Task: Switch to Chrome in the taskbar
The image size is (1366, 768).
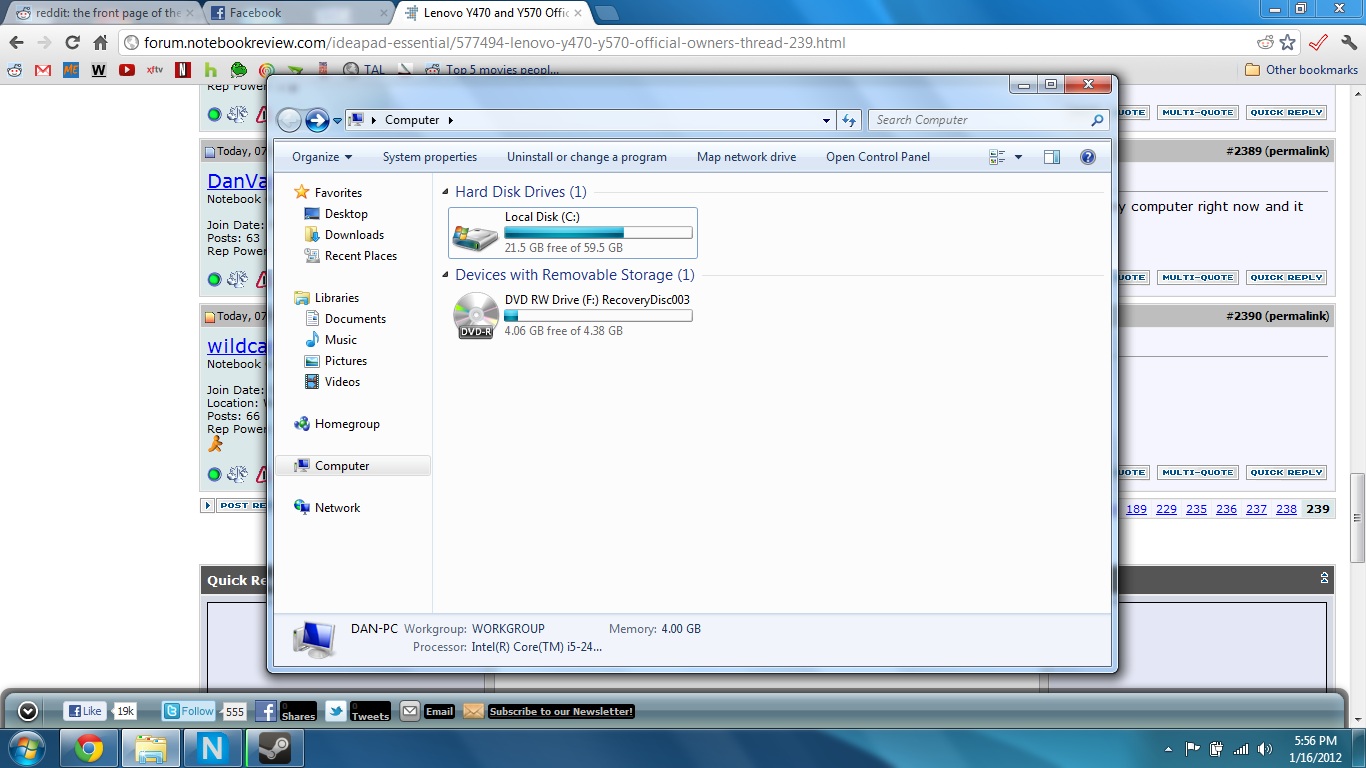Action: tap(89, 748)
